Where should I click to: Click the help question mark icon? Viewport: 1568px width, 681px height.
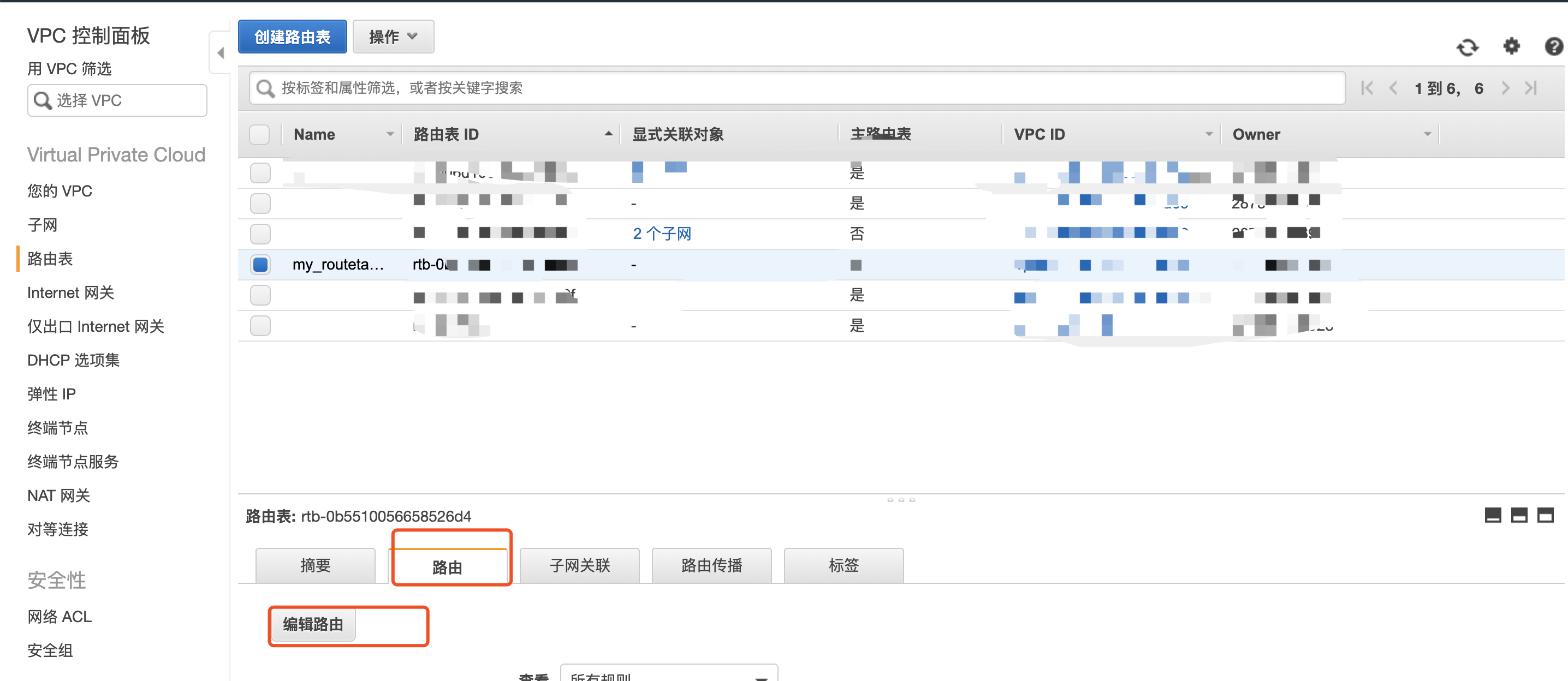[x=1553, y=46]
